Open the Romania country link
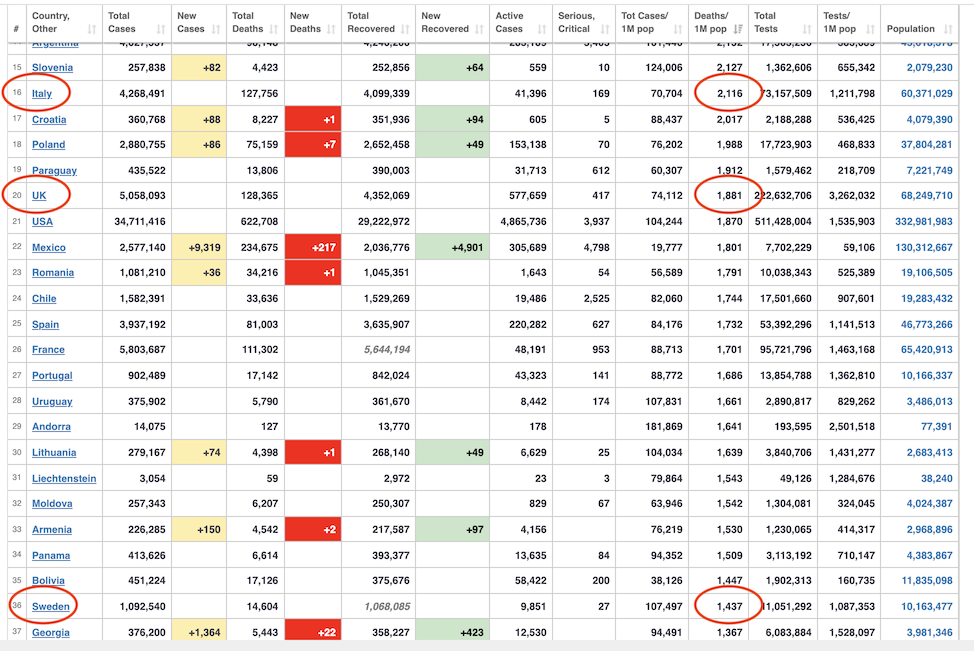The width and height of the screenshot is (974, 651). [53, 273]
